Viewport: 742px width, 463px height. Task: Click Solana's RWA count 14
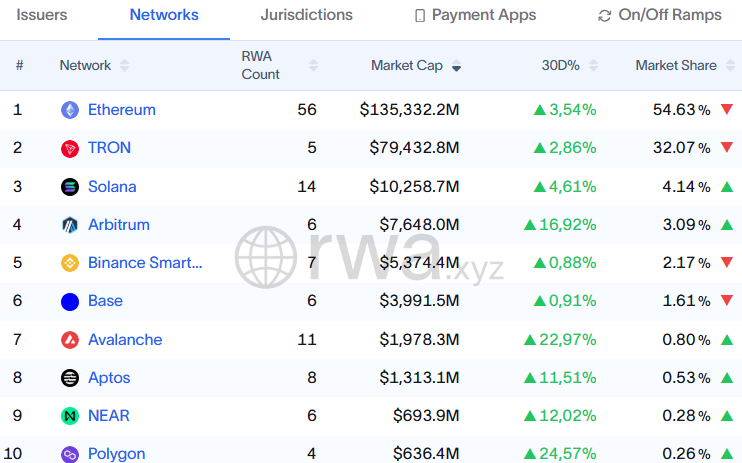pyautogui.click(x=307, y=187)
